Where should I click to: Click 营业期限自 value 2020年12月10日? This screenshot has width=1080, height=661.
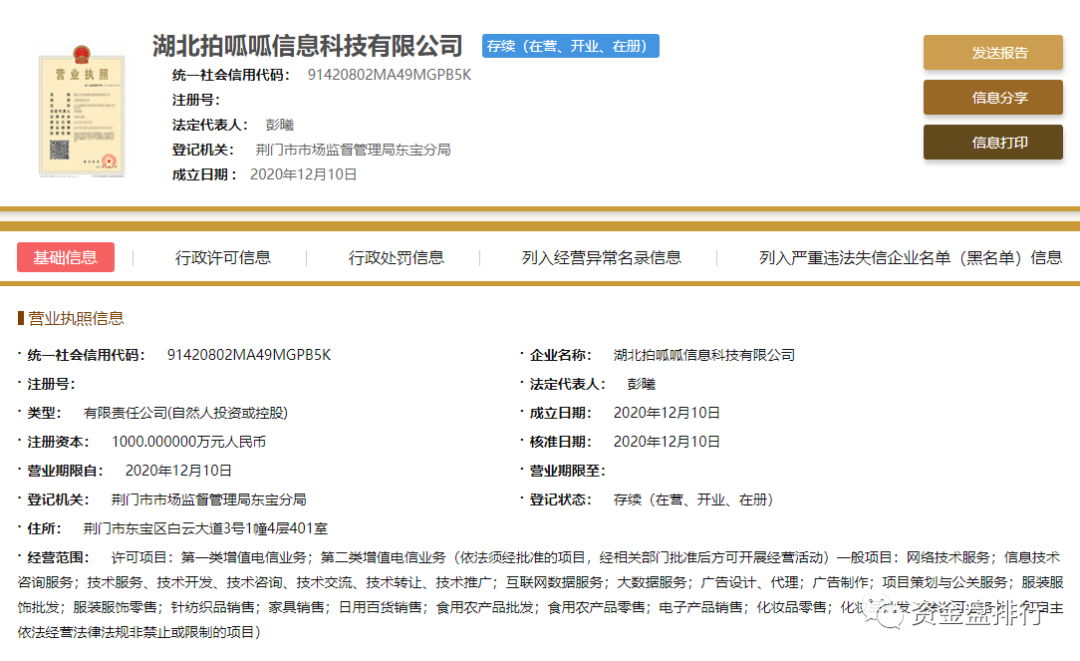pyautogui.click(x=178, y=470)
